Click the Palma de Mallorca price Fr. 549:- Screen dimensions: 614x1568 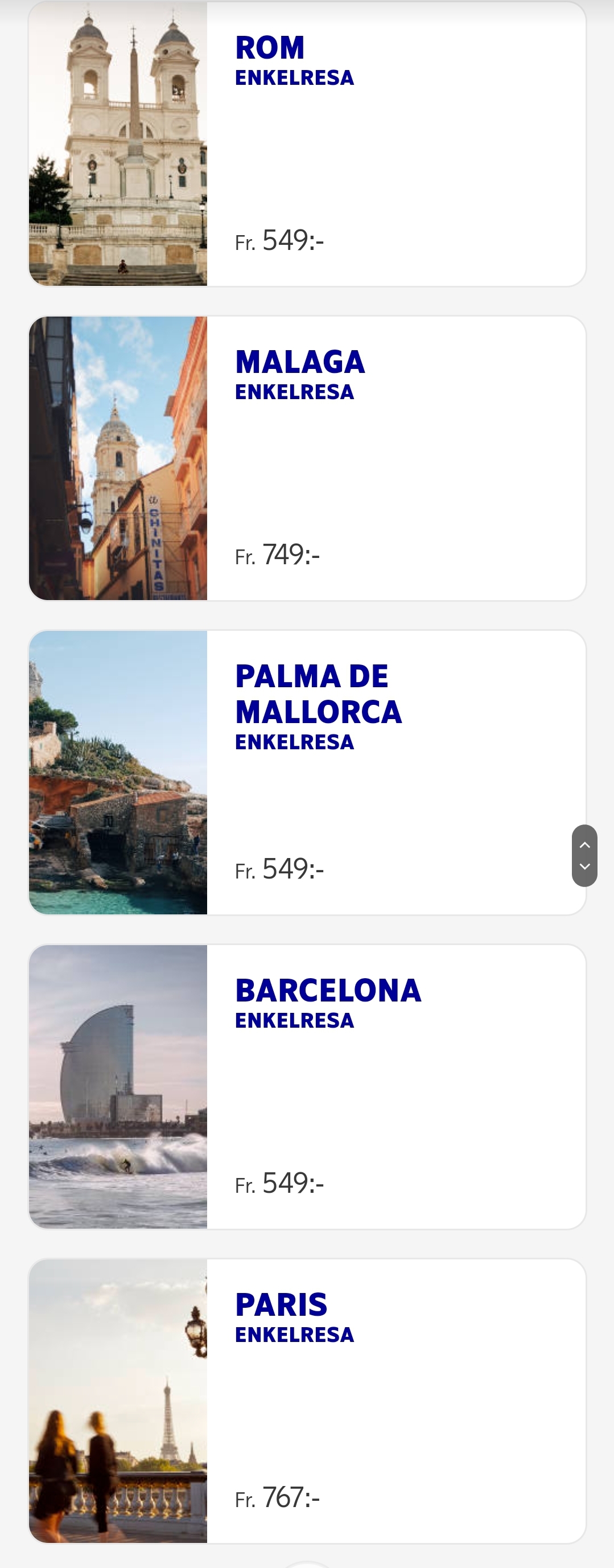pos(279,869)
